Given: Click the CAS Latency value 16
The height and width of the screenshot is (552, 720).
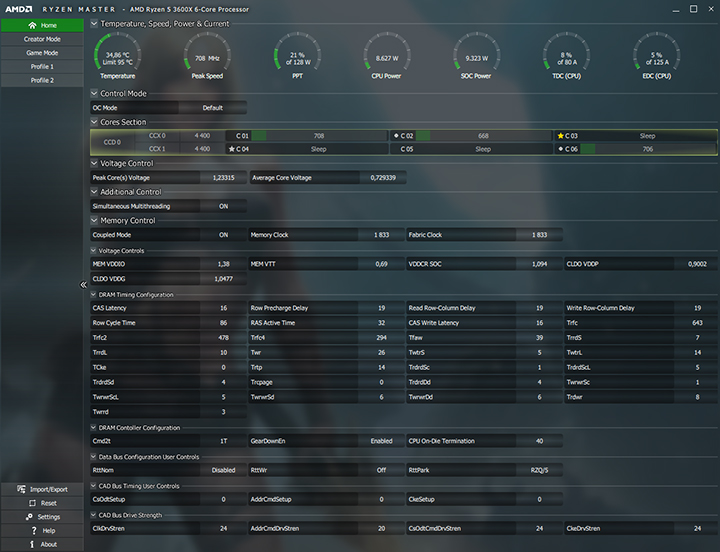Looking at the screenshot, I should coord(223,308).
